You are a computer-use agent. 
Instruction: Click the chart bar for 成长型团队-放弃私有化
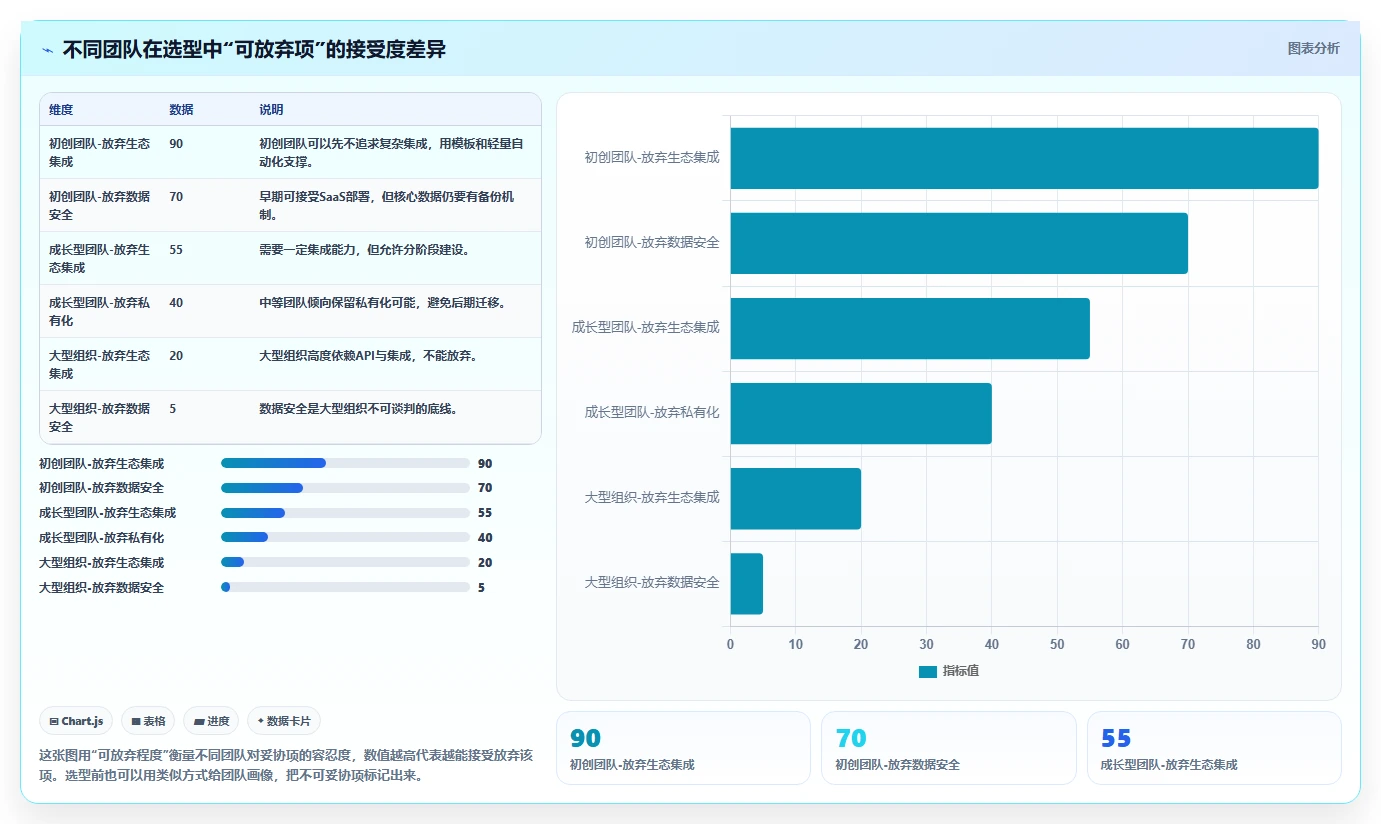click(861, 413)
